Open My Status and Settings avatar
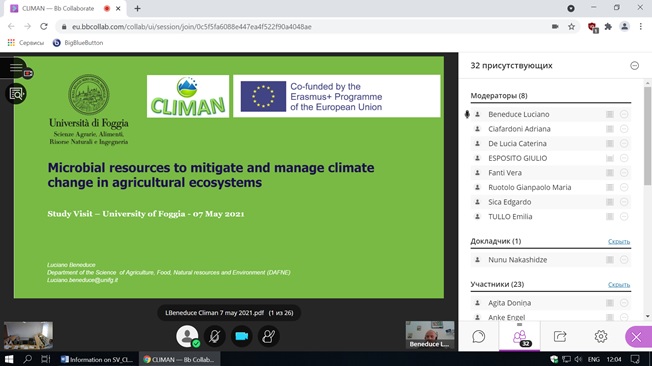 [188, 336]
